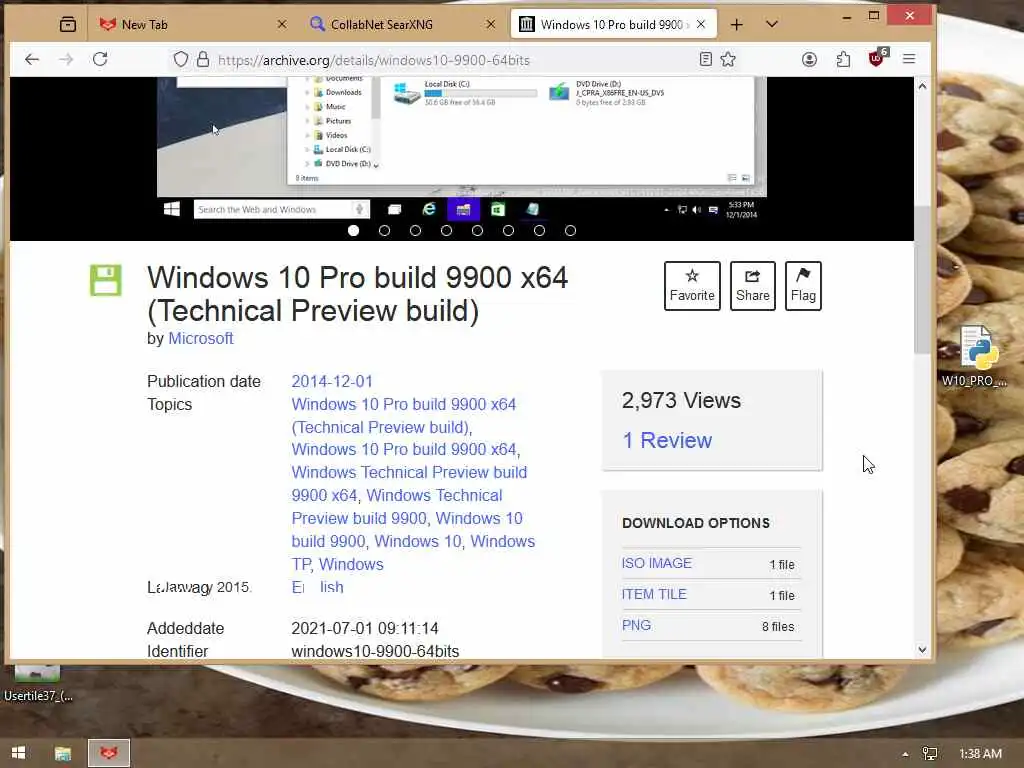The width and height of the screenshot is (1024, 768).
Task: Bookmark this page with the star
Action: 728,59
